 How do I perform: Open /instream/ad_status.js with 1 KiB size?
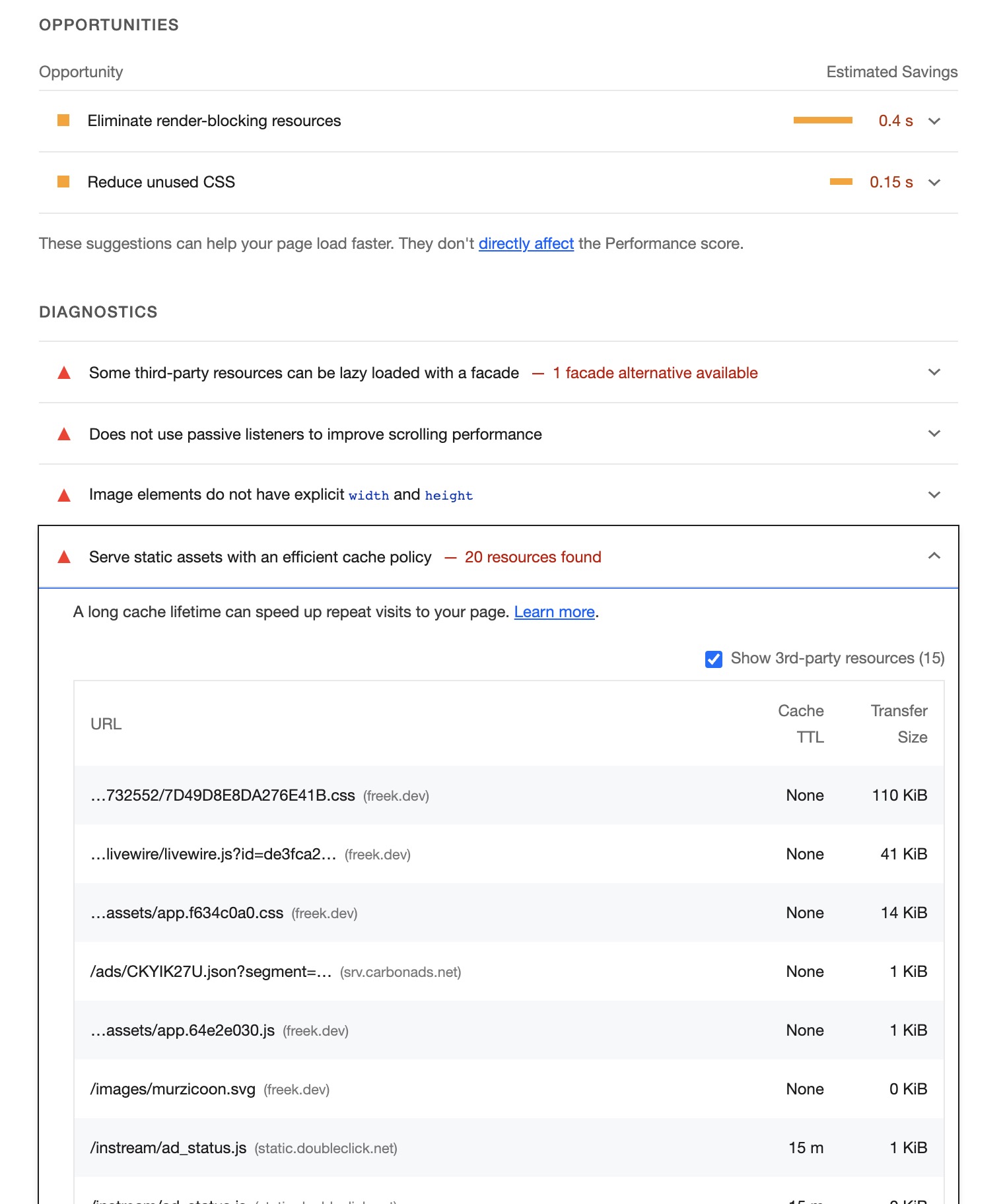[168, 1148]
